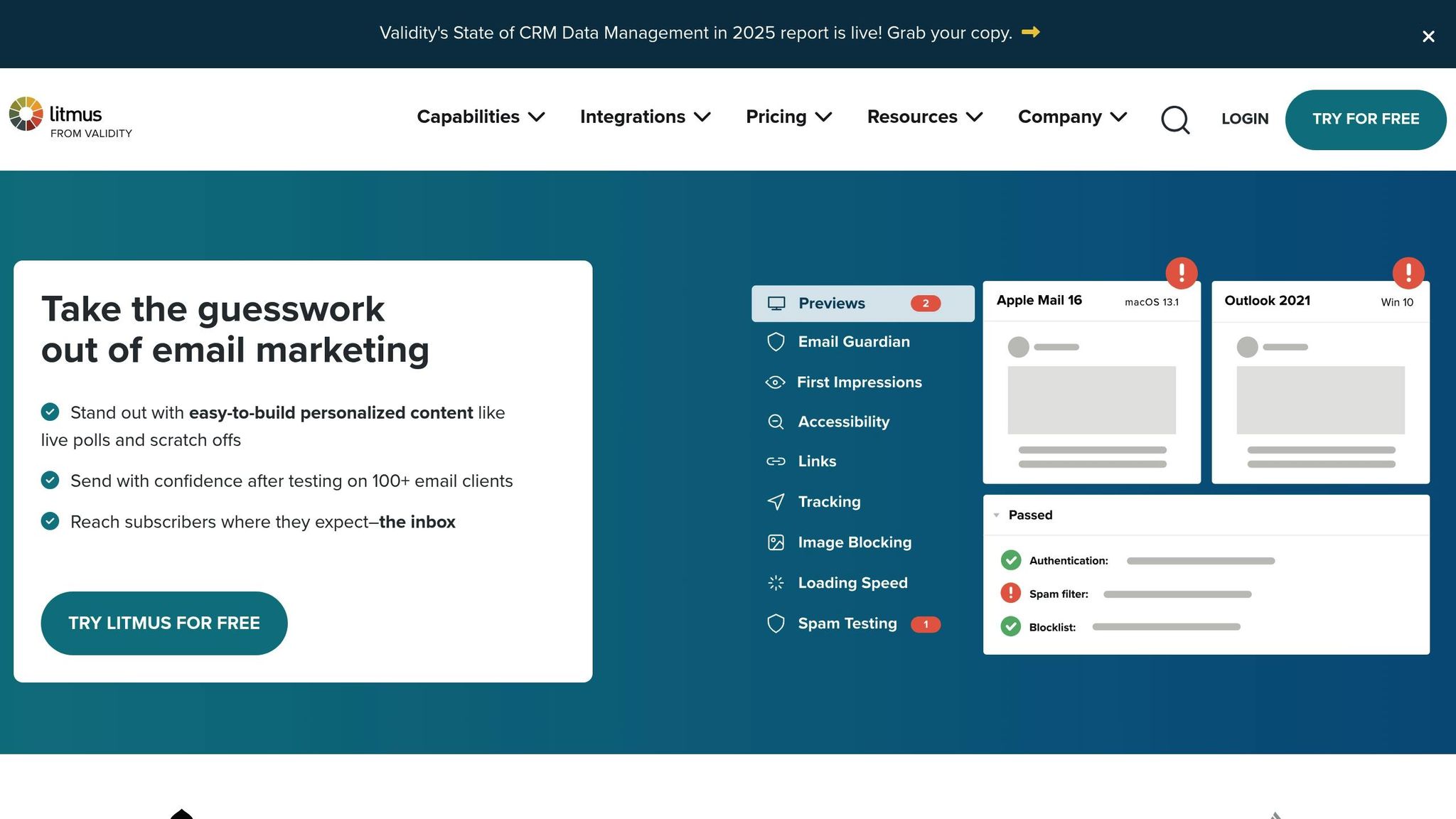Click TRY LITMUS FOR FREE button

[164, 623]
